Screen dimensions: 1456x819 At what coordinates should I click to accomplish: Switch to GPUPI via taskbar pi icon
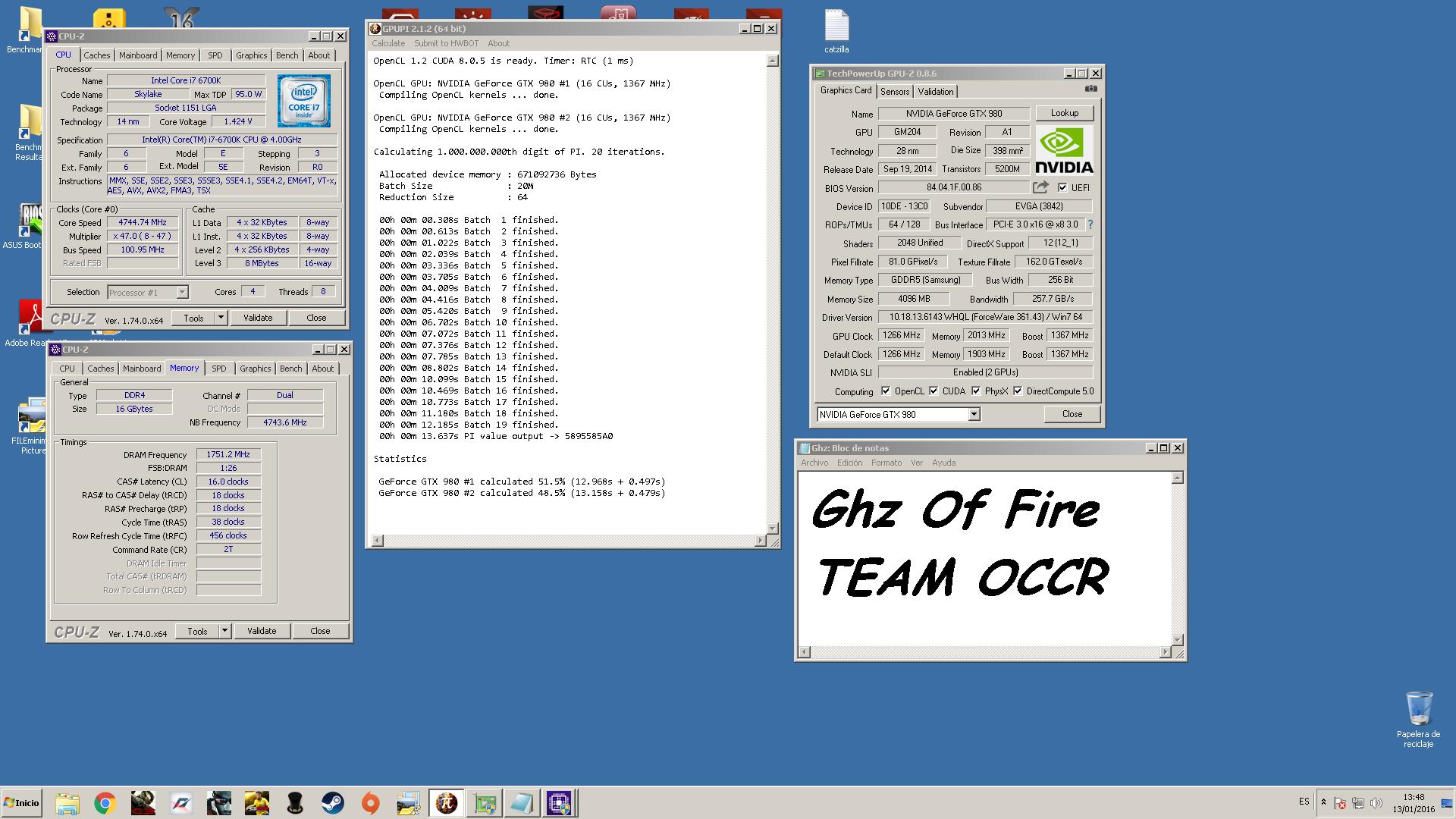tap(446, 803)
